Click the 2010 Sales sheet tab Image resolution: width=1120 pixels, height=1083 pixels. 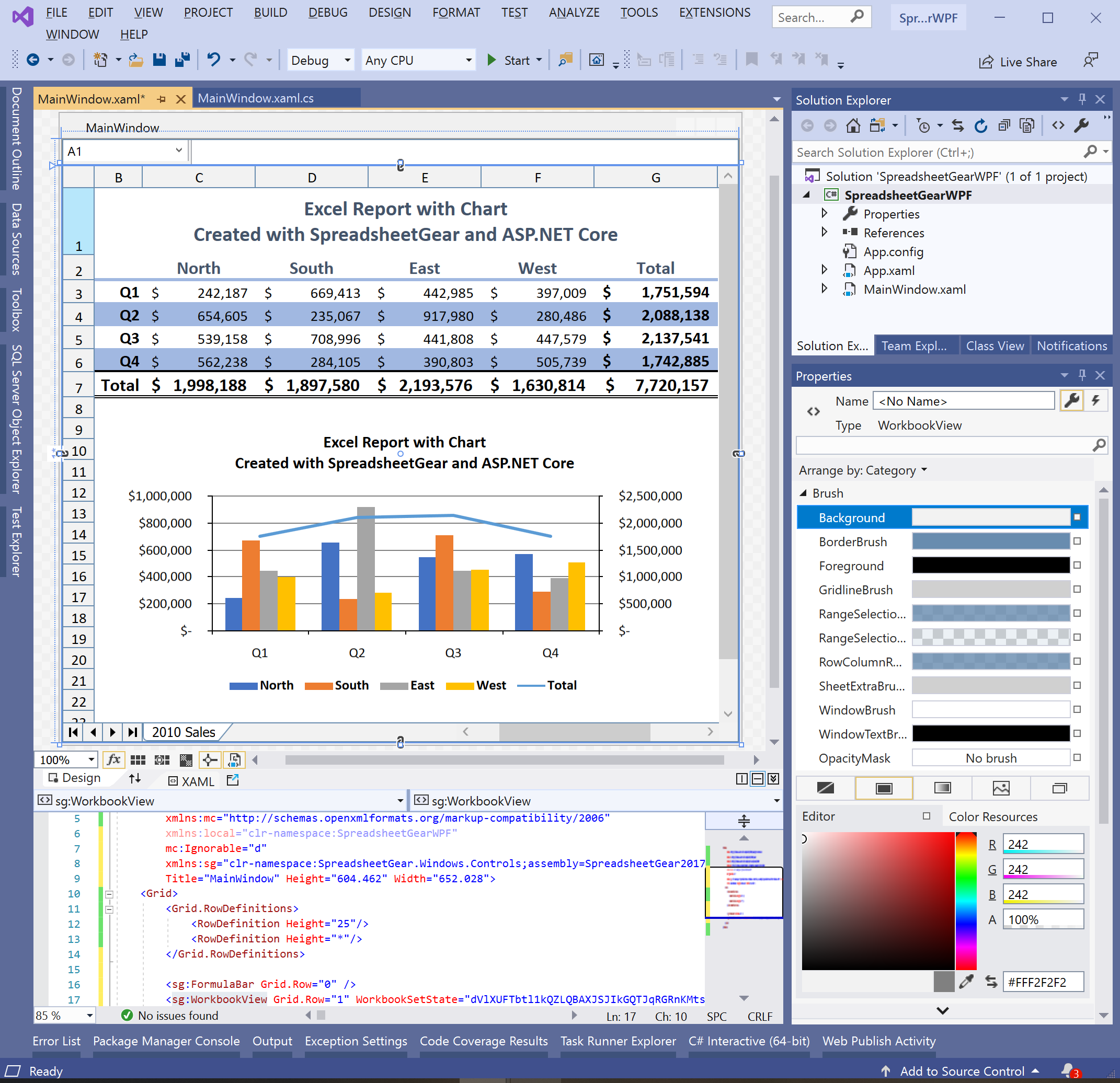click(x=184, y=732)
